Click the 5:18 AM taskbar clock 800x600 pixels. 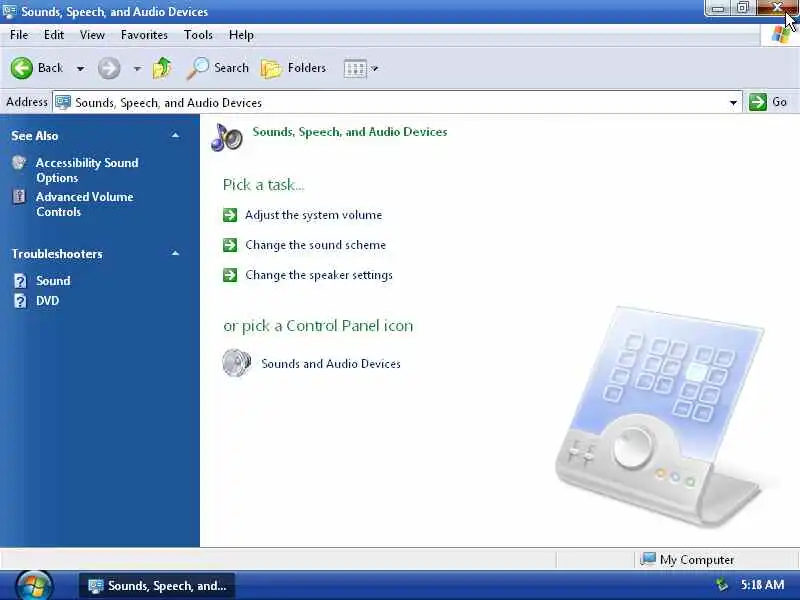pos(762,585)
